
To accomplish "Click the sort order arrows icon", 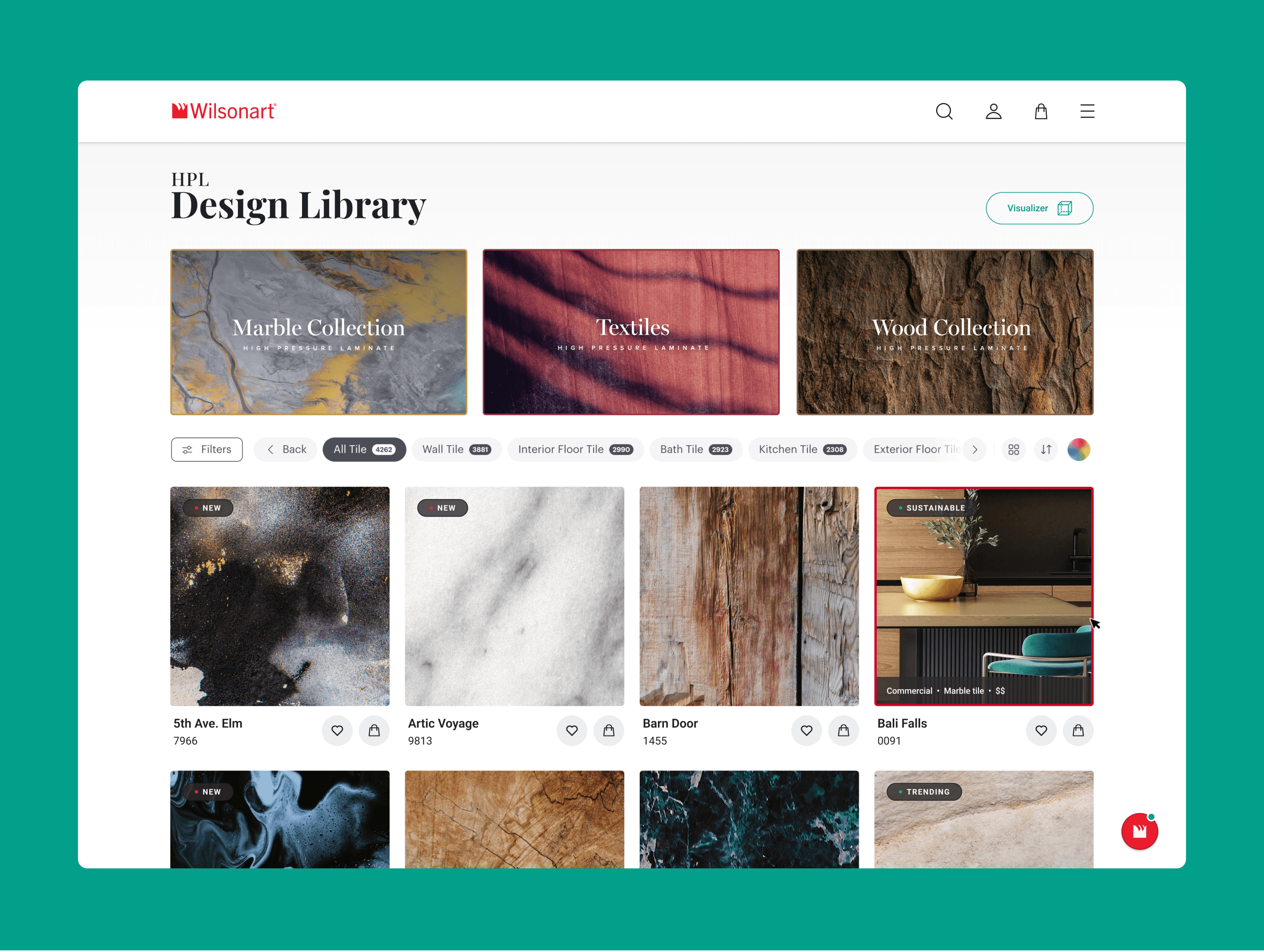I will coord(1046,450).
